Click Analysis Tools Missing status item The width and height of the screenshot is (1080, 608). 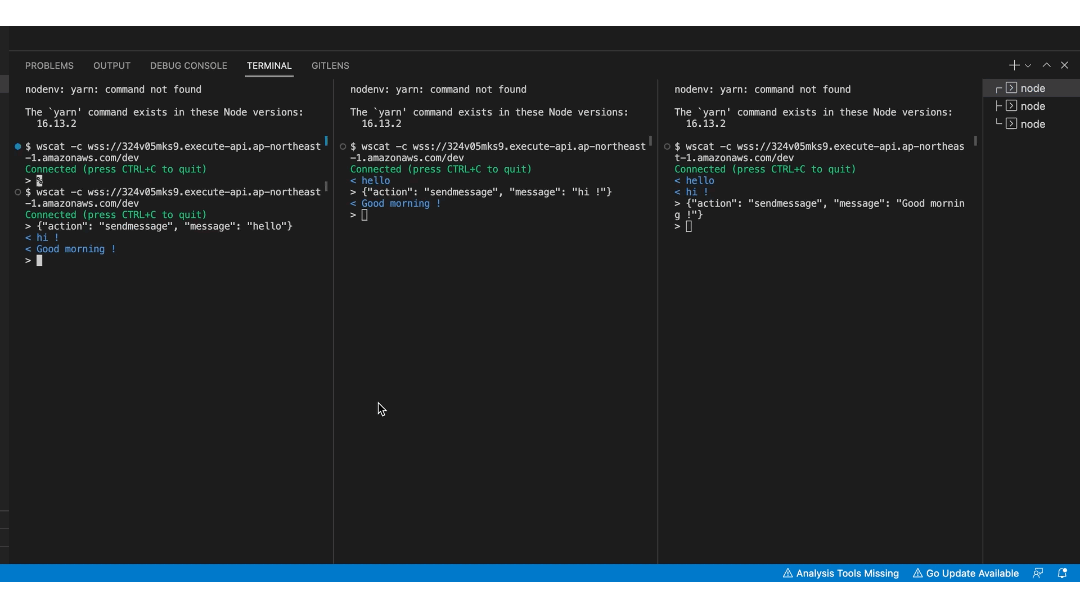click(840, 573)
